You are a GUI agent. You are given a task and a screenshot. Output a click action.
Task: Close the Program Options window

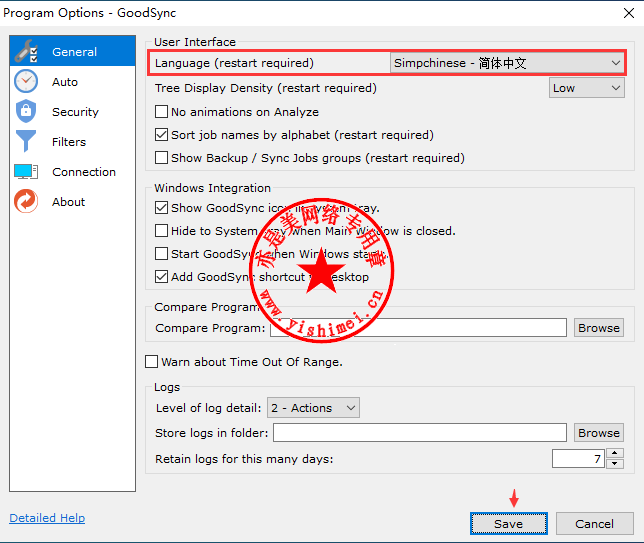[628, 13]
